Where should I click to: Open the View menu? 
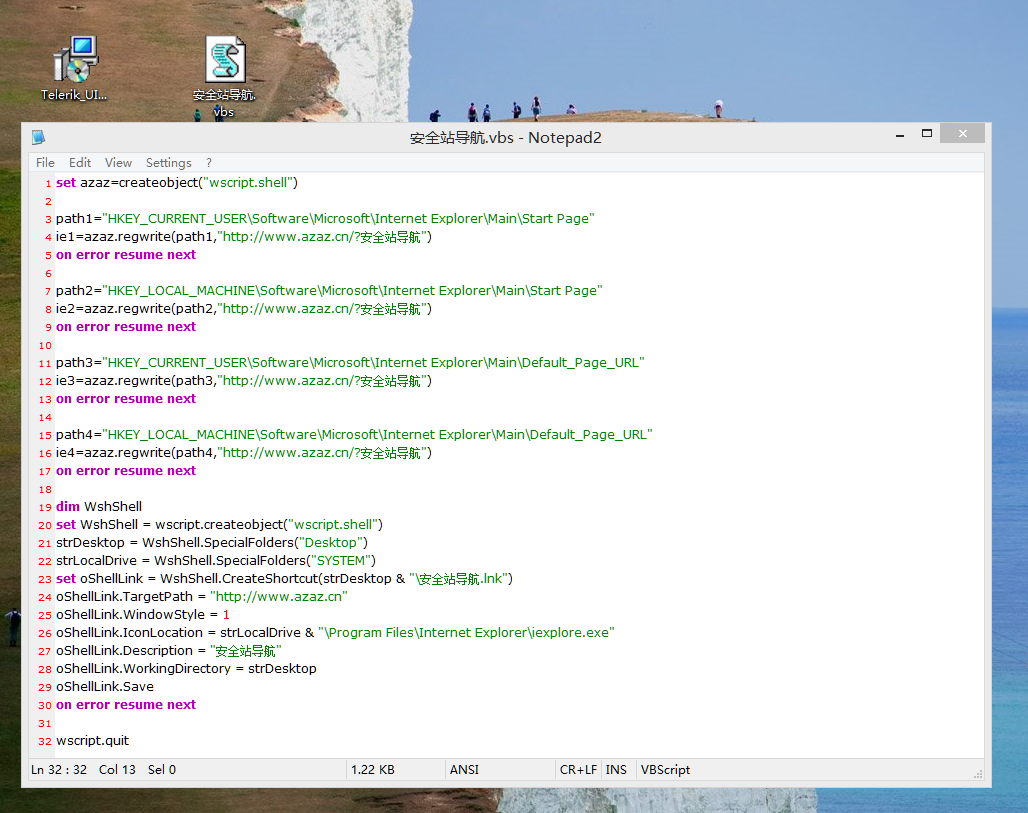pyautogui.click(x=118, y=163)
